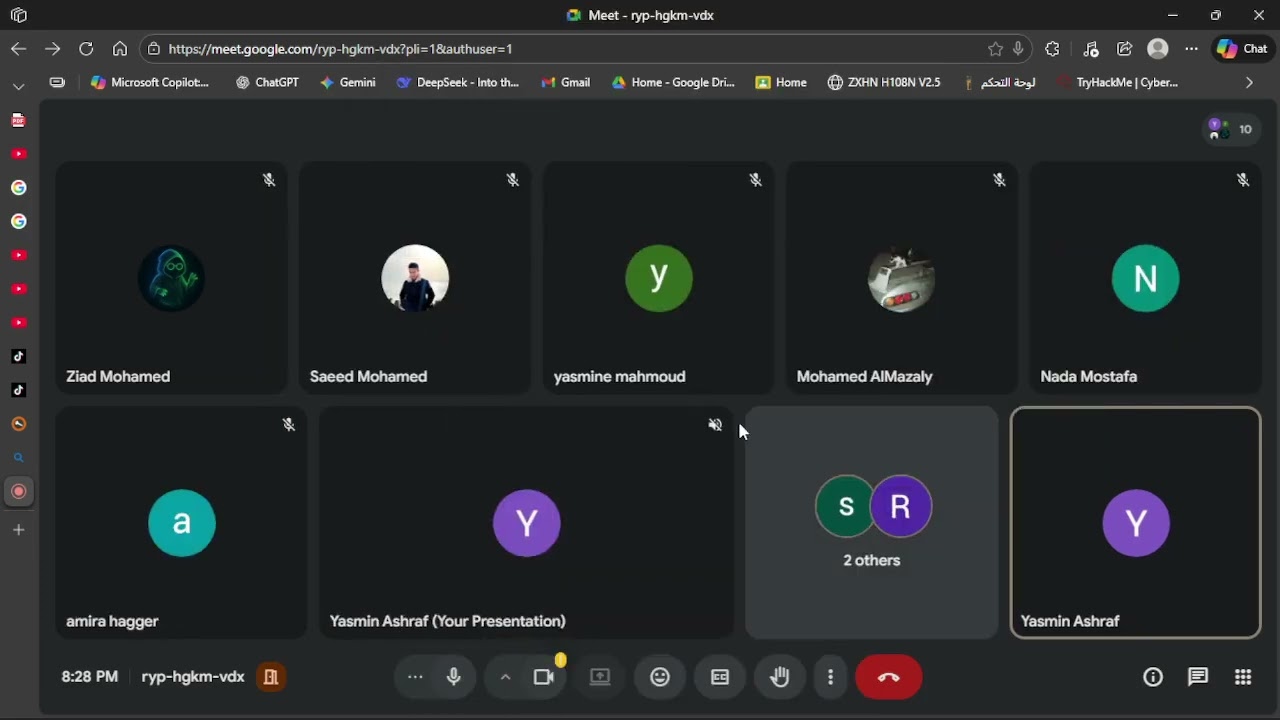Open the chat with everyone icon
Image resolution: width=1280 pixels, height=720 pixels.
(x=1198, y=677)
